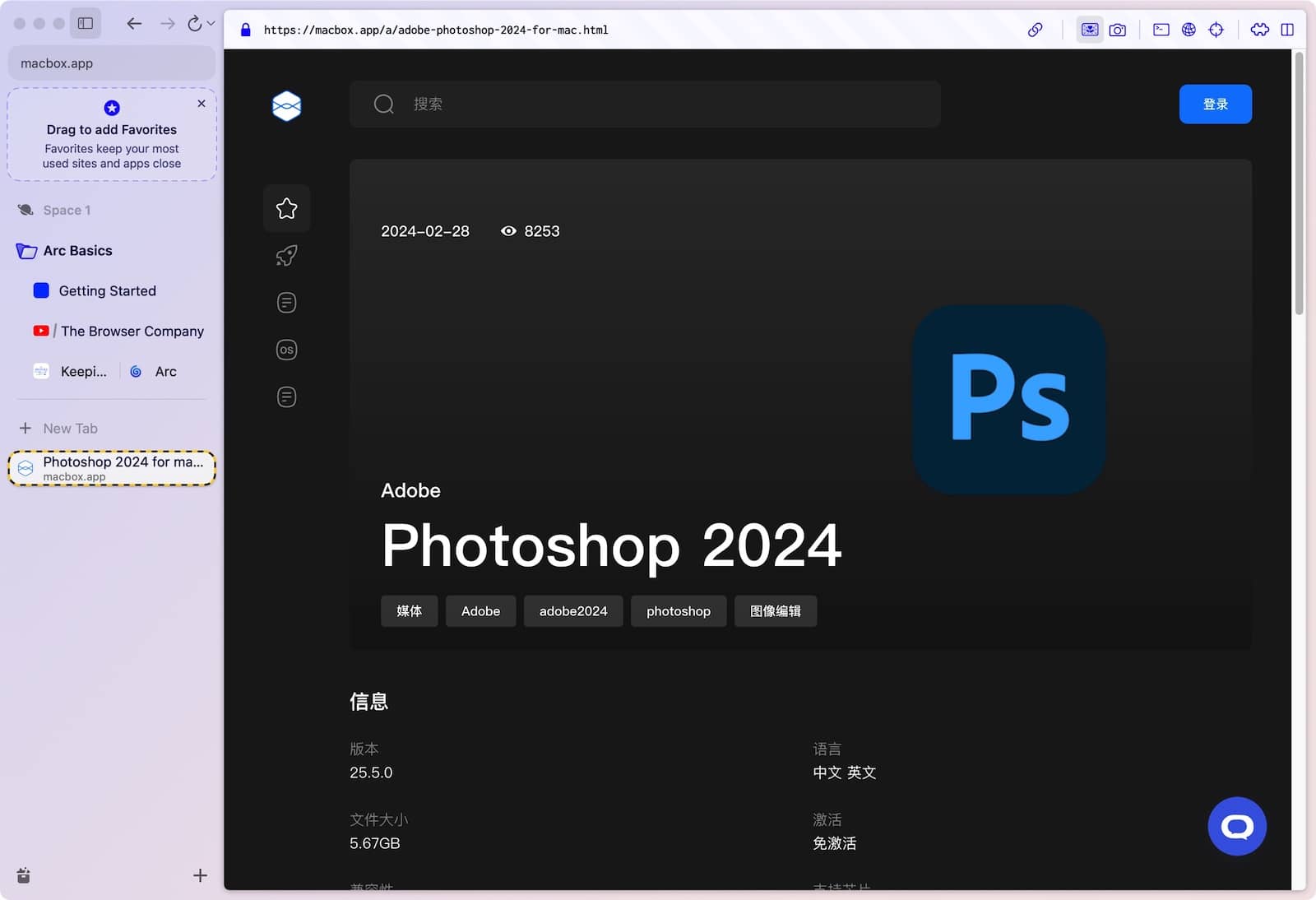Click the lock icon in address bar
The height and width of the screenshot is (900, 1316).
tap(245, 30)
